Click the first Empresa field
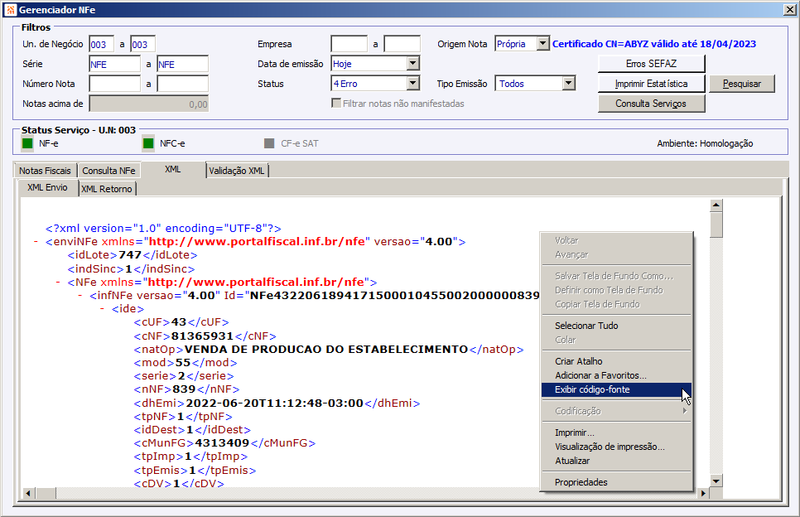 (x=349, y=44)
